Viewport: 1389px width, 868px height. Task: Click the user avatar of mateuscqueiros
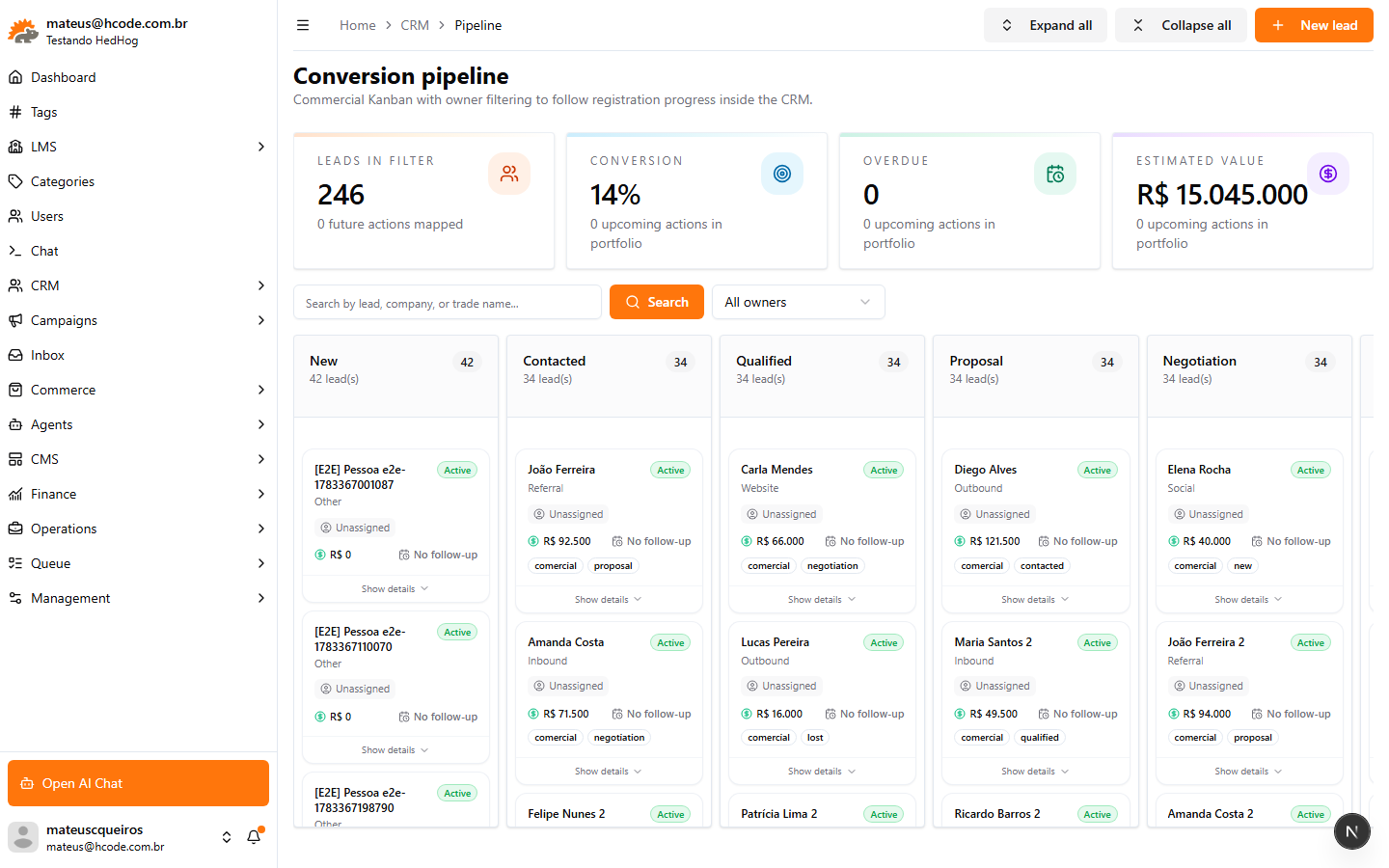point(23,837)
